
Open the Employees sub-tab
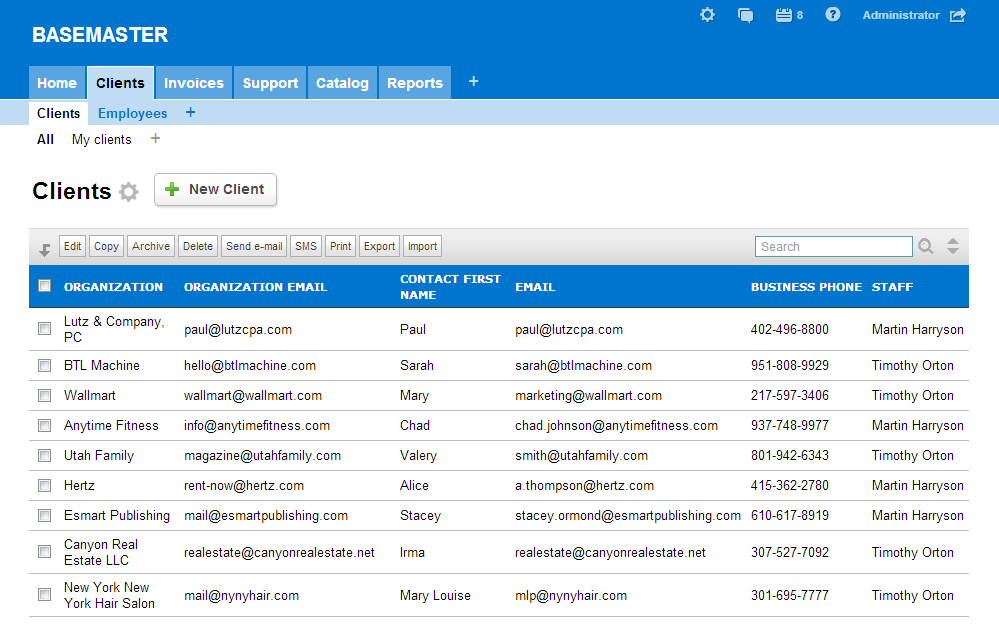[133, 113]
